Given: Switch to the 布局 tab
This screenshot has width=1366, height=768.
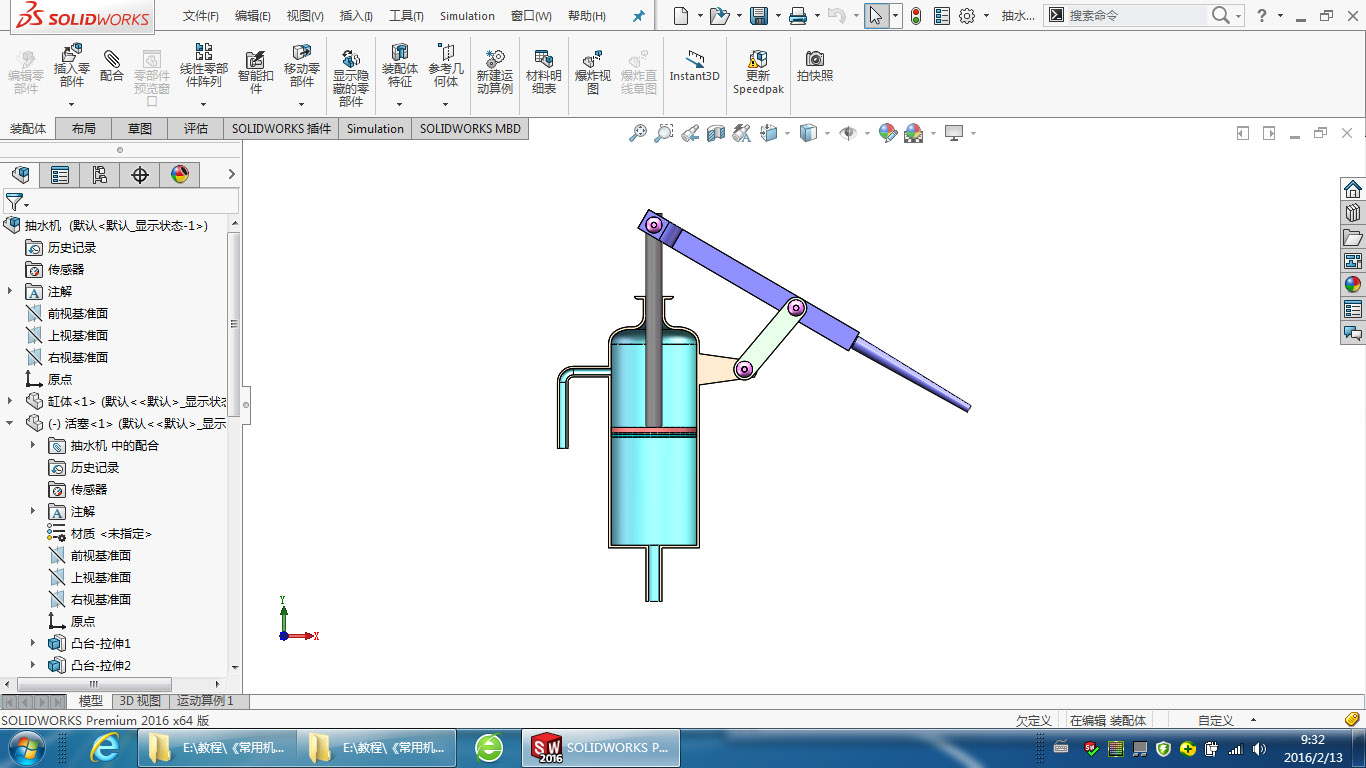Looking at the screenshot, I should pyautogui.click(x=84, y=129).
